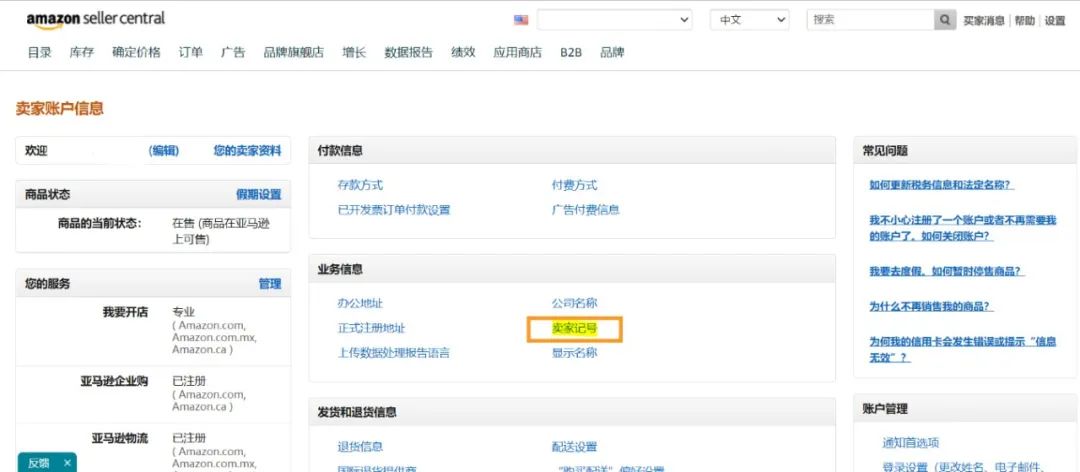The image size is (1080, 472).
Task: Open FAQ about closing the account
Action: click(962, 228)
